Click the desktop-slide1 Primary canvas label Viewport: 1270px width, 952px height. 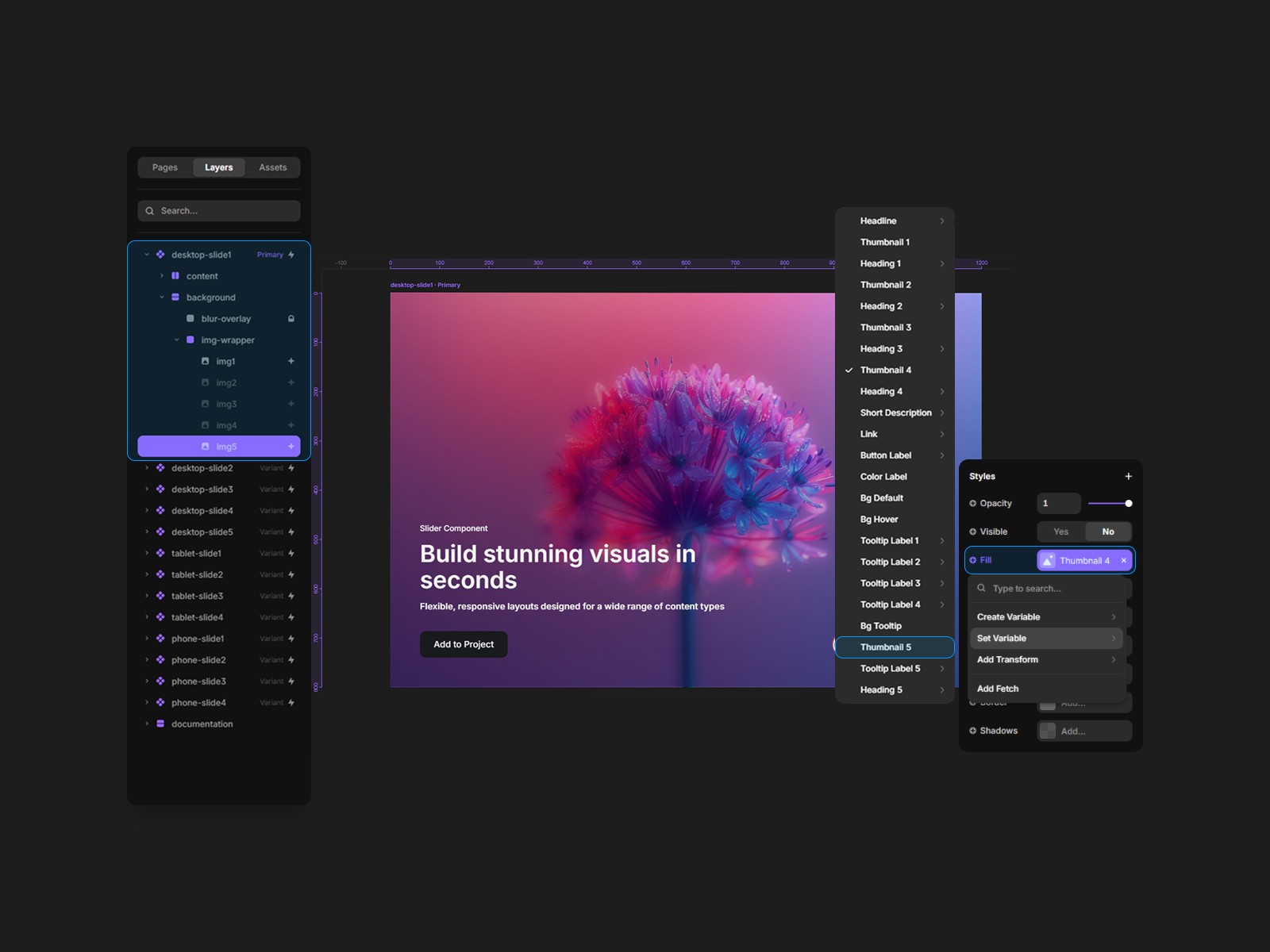425,285
